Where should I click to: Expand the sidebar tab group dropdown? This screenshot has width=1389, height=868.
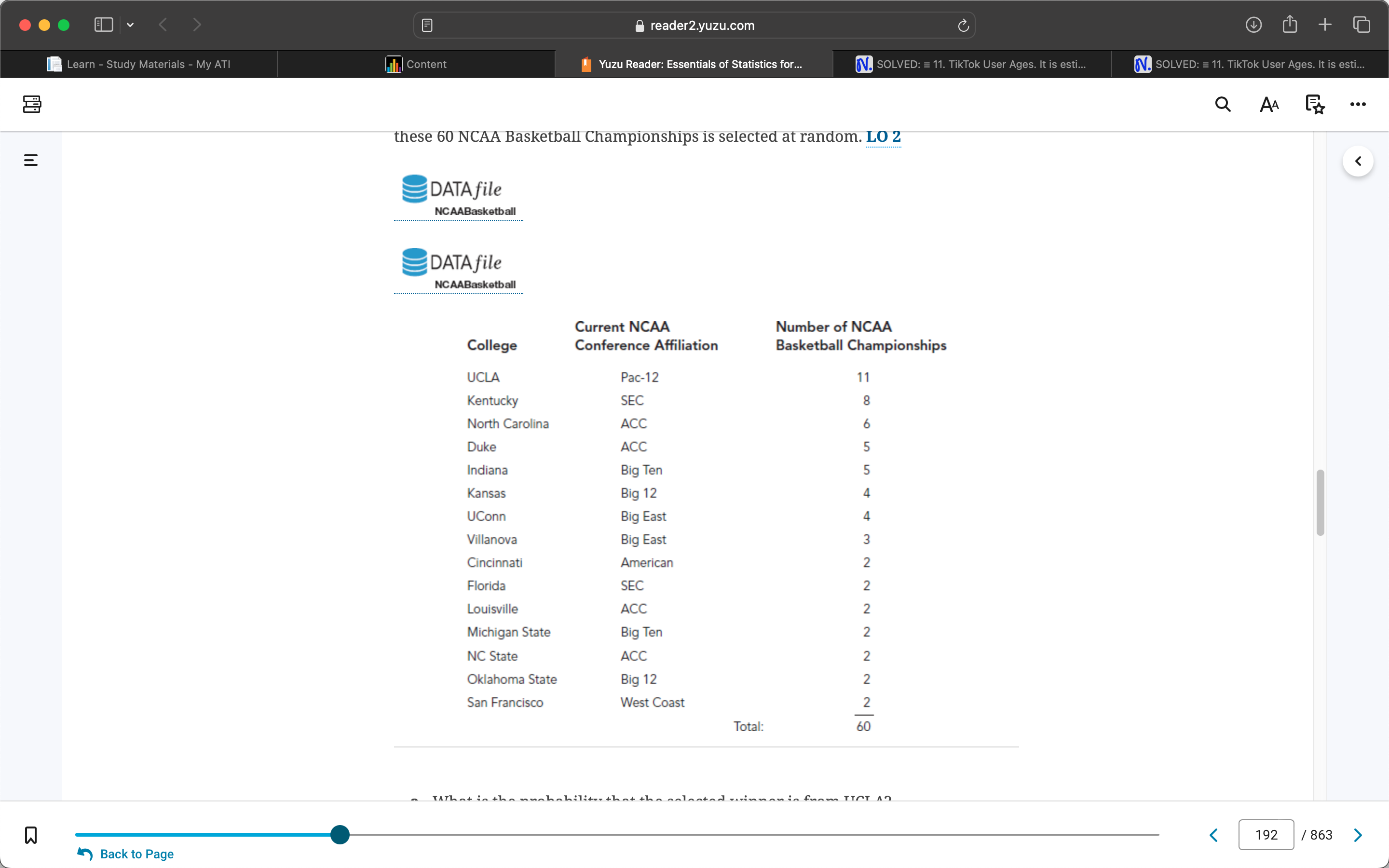pyautogui.click(x=130, y=25)
